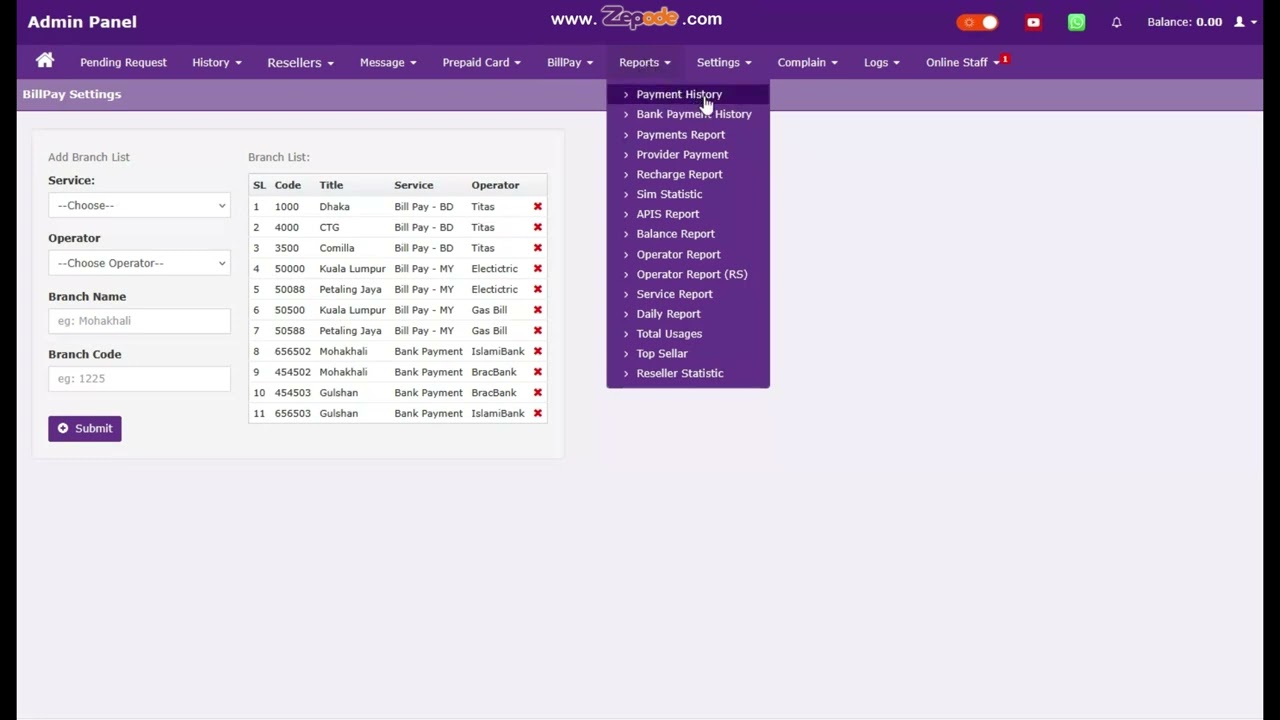Delete branch code 454503 Gulshan
The width and height of the screenshot is (1280, 720).
point(537,393)
